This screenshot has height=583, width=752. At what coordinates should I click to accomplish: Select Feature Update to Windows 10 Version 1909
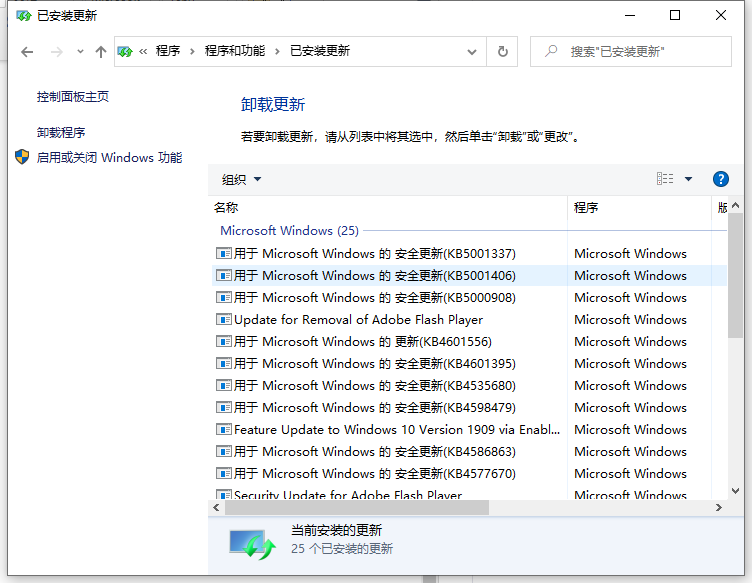(x=469, y=430)
